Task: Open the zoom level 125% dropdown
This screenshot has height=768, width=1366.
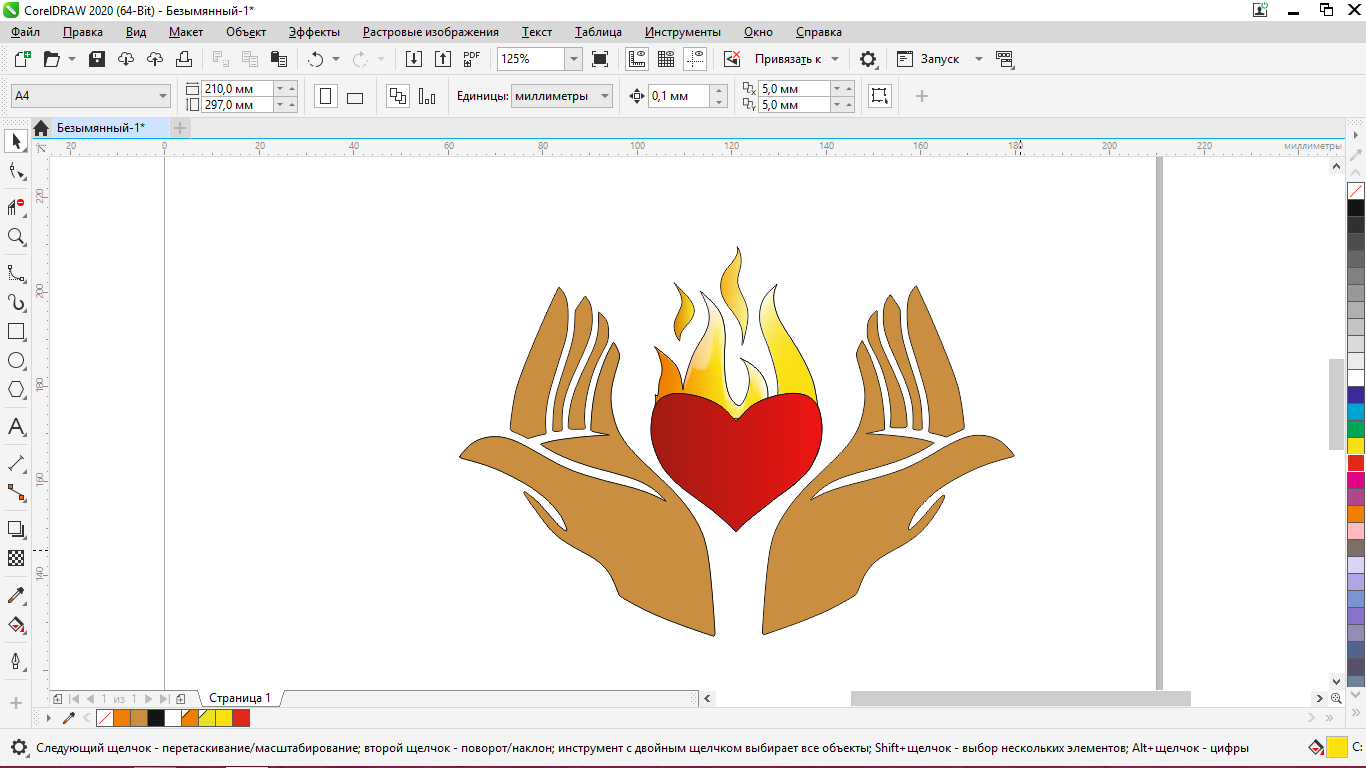Action: [574, 59]
